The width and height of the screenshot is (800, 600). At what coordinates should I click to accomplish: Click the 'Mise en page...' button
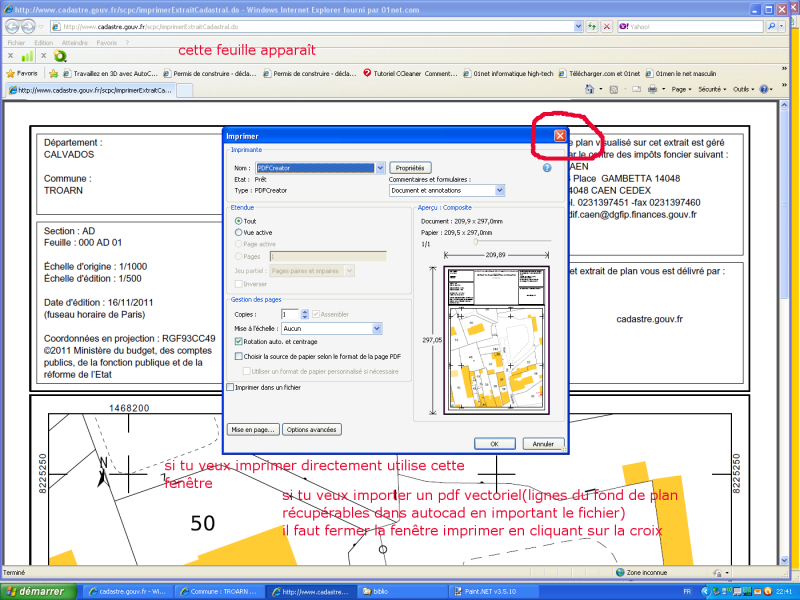pyautogui.click(x=253, y=430)
